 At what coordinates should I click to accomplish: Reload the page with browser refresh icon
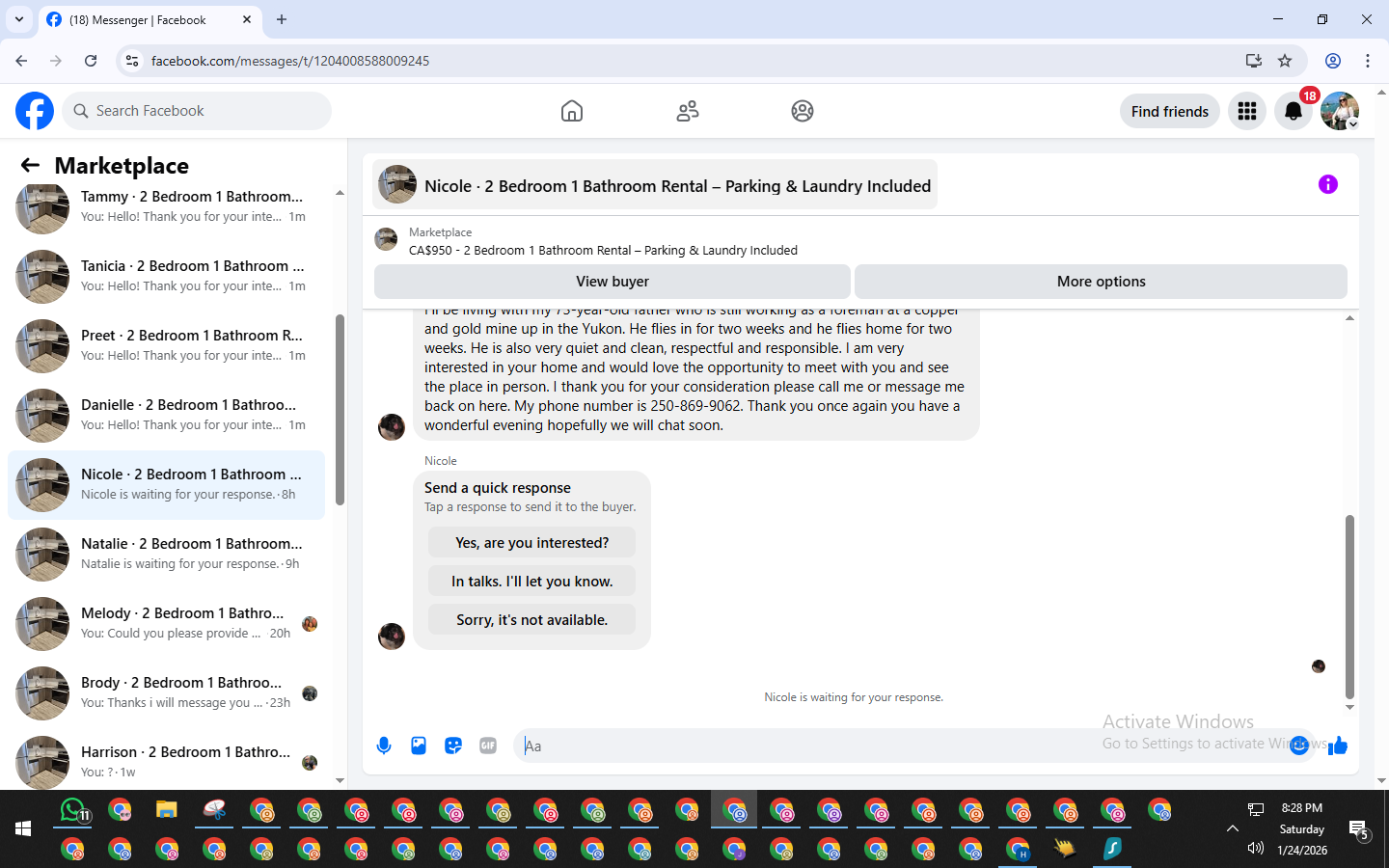pyautogui.click(x=91, y=61)
